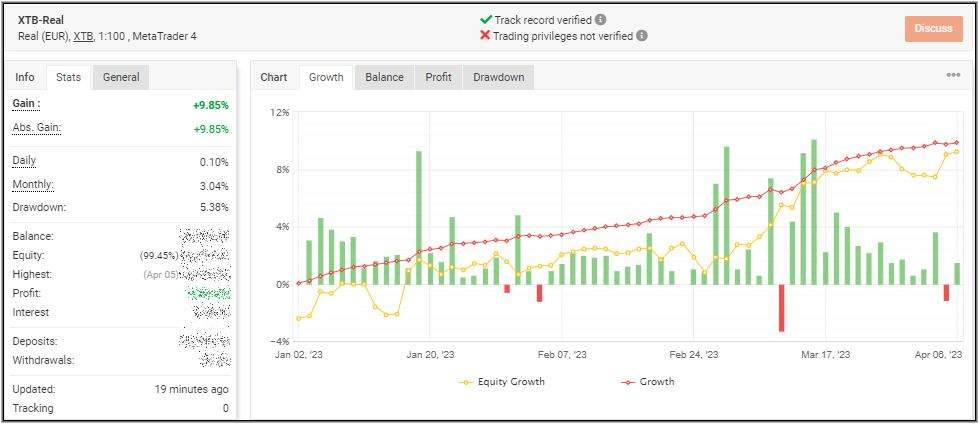Click the large red negative bar in chart
This screenshot has height=424, width=979.
point(781,307)
